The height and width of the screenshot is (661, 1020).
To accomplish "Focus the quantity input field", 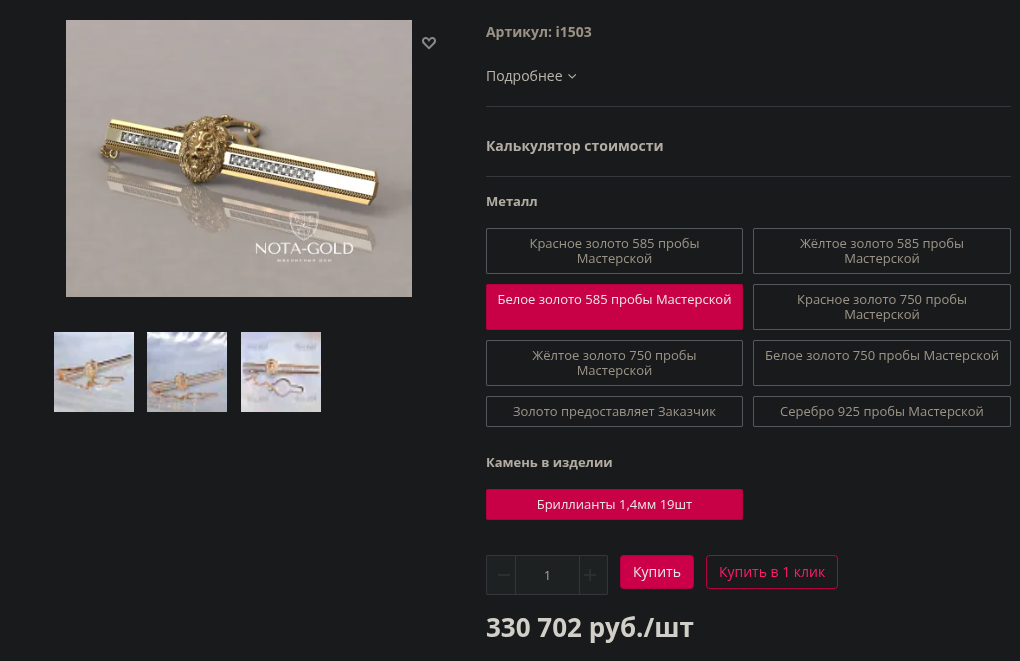I will coord(547,575).
